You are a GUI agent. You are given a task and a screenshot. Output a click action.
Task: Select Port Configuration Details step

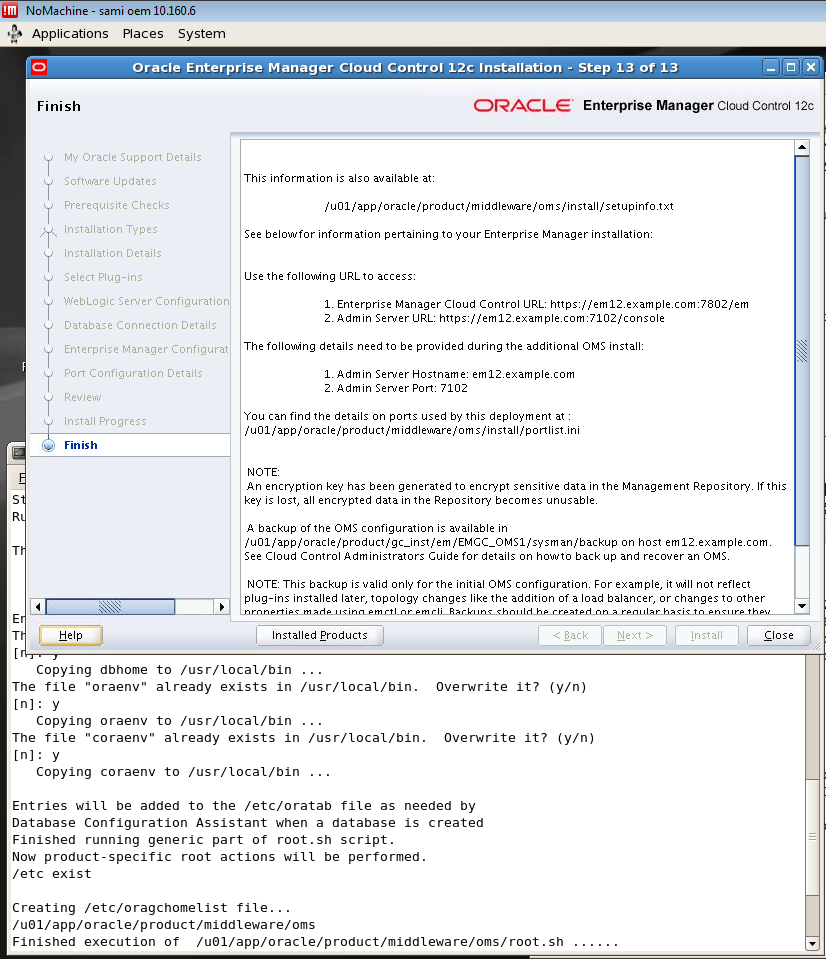point(133,373)
